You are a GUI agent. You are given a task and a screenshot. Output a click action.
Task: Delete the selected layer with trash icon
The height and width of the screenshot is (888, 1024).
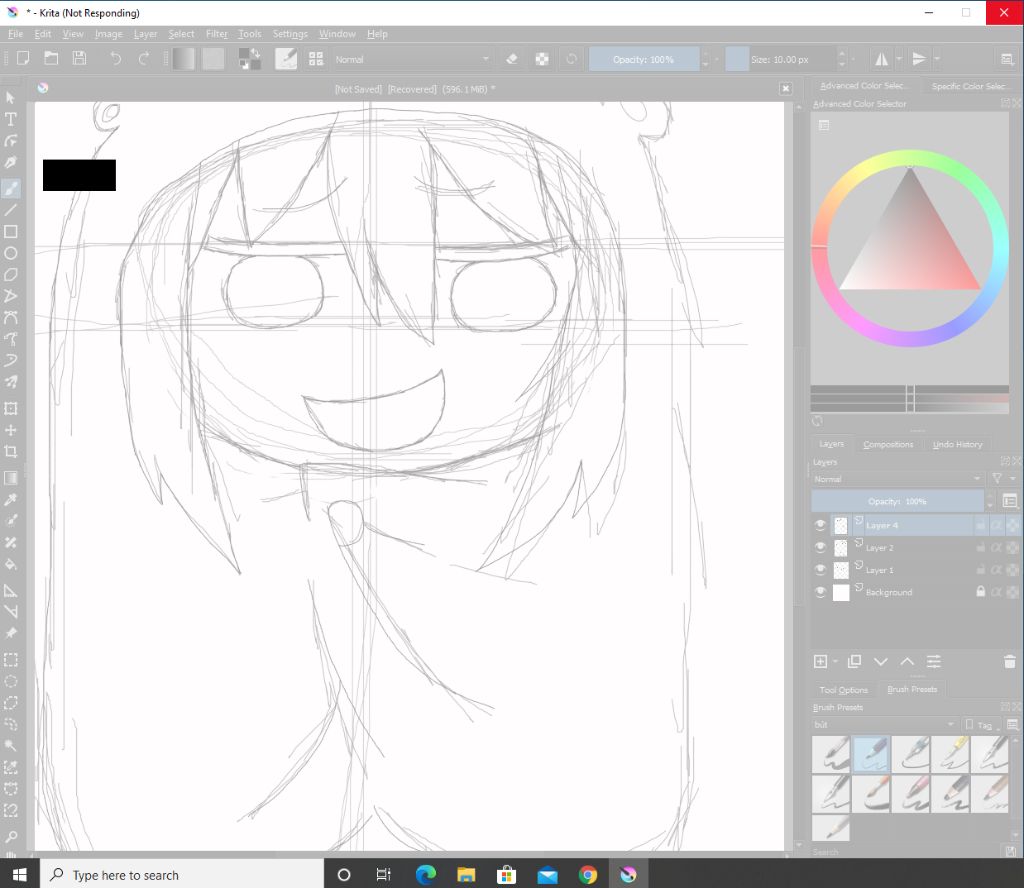pos(1009,661)
